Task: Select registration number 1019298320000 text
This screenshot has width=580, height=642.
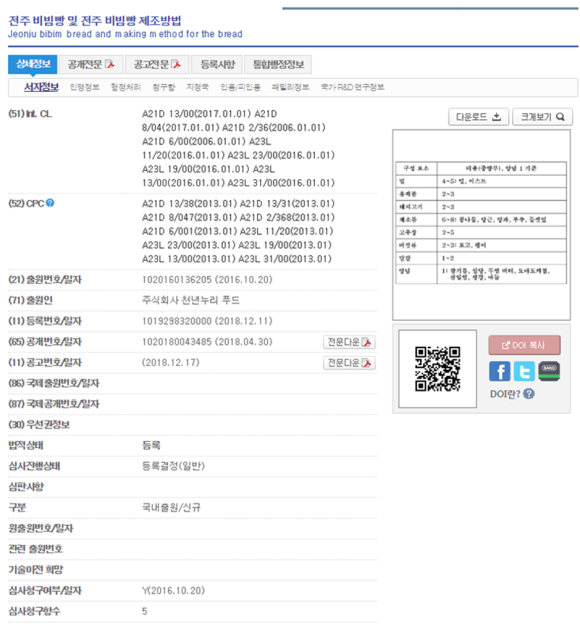Action: point(177,321)
